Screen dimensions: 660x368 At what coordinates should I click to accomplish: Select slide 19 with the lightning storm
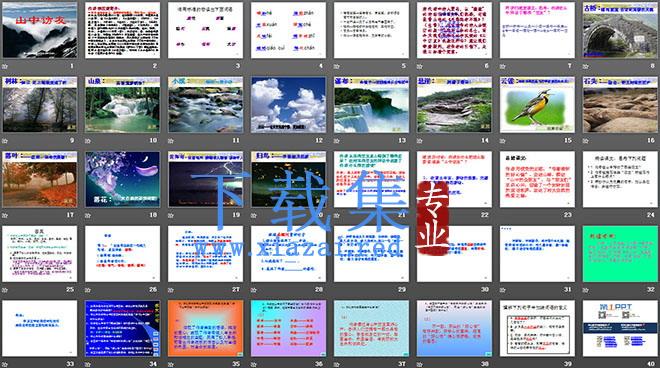click(205, 179)
